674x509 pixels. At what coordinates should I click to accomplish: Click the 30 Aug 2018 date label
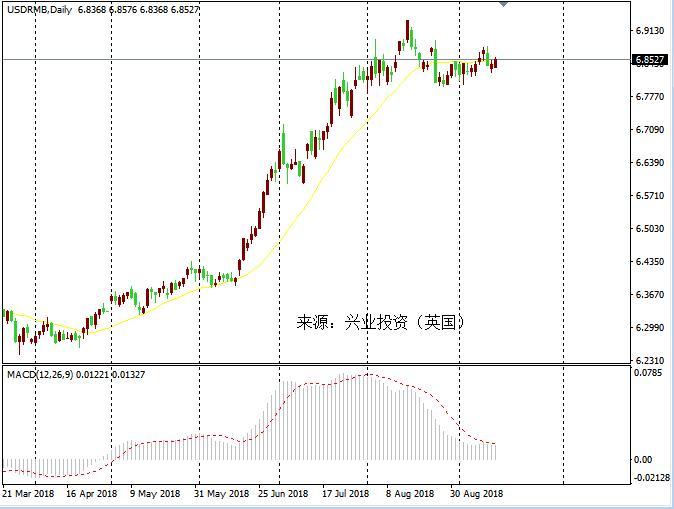click(x=476, y=494)
